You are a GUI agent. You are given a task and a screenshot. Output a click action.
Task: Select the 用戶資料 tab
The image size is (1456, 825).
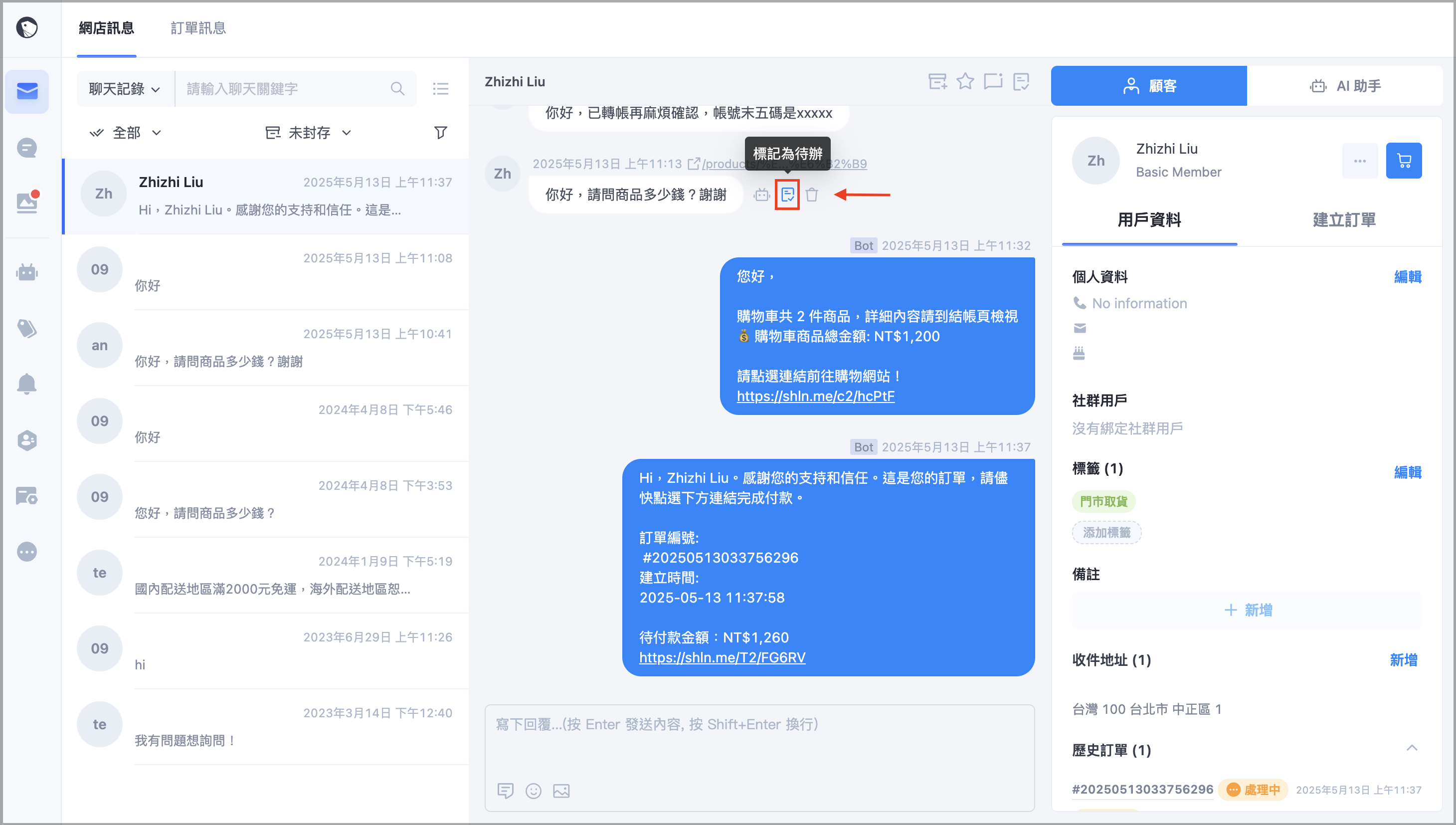pos(1149,219)
